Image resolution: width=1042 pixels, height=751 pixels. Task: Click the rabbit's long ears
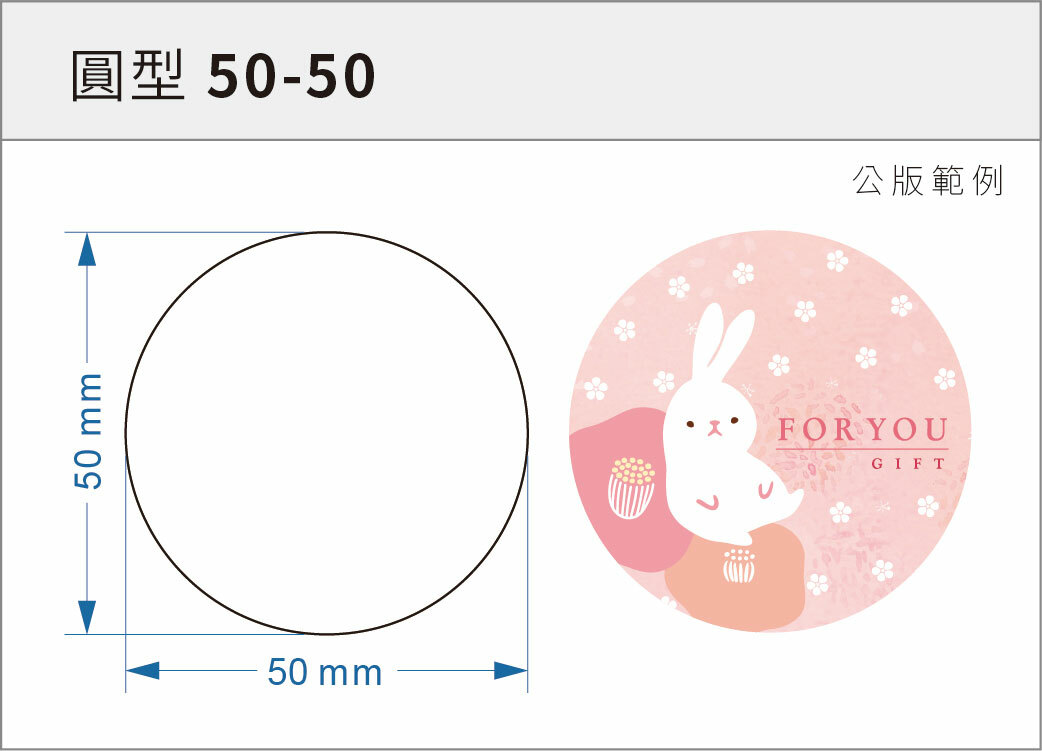coord(720,340)
